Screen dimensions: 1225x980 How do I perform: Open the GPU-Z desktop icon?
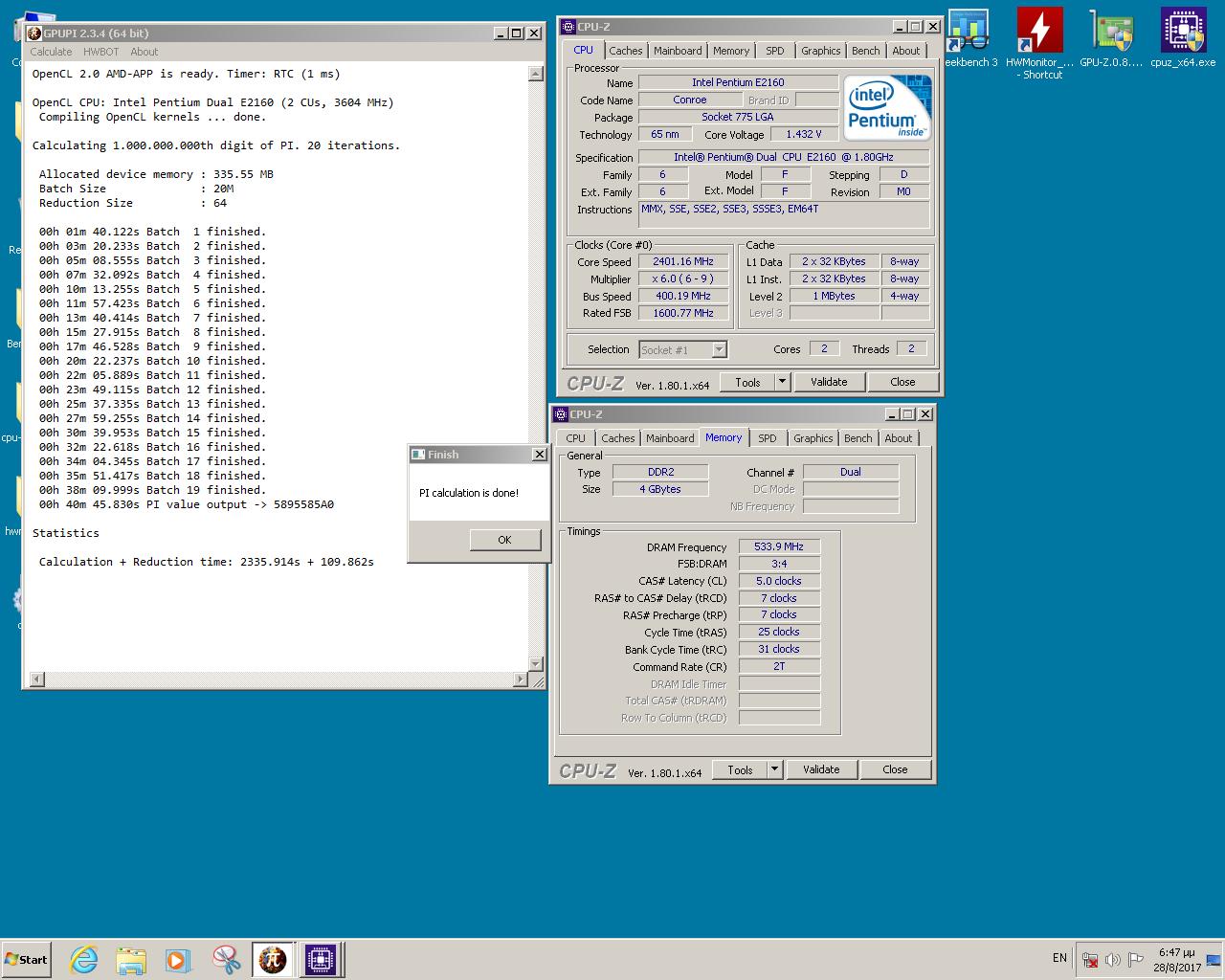[x=1111, y=38]
